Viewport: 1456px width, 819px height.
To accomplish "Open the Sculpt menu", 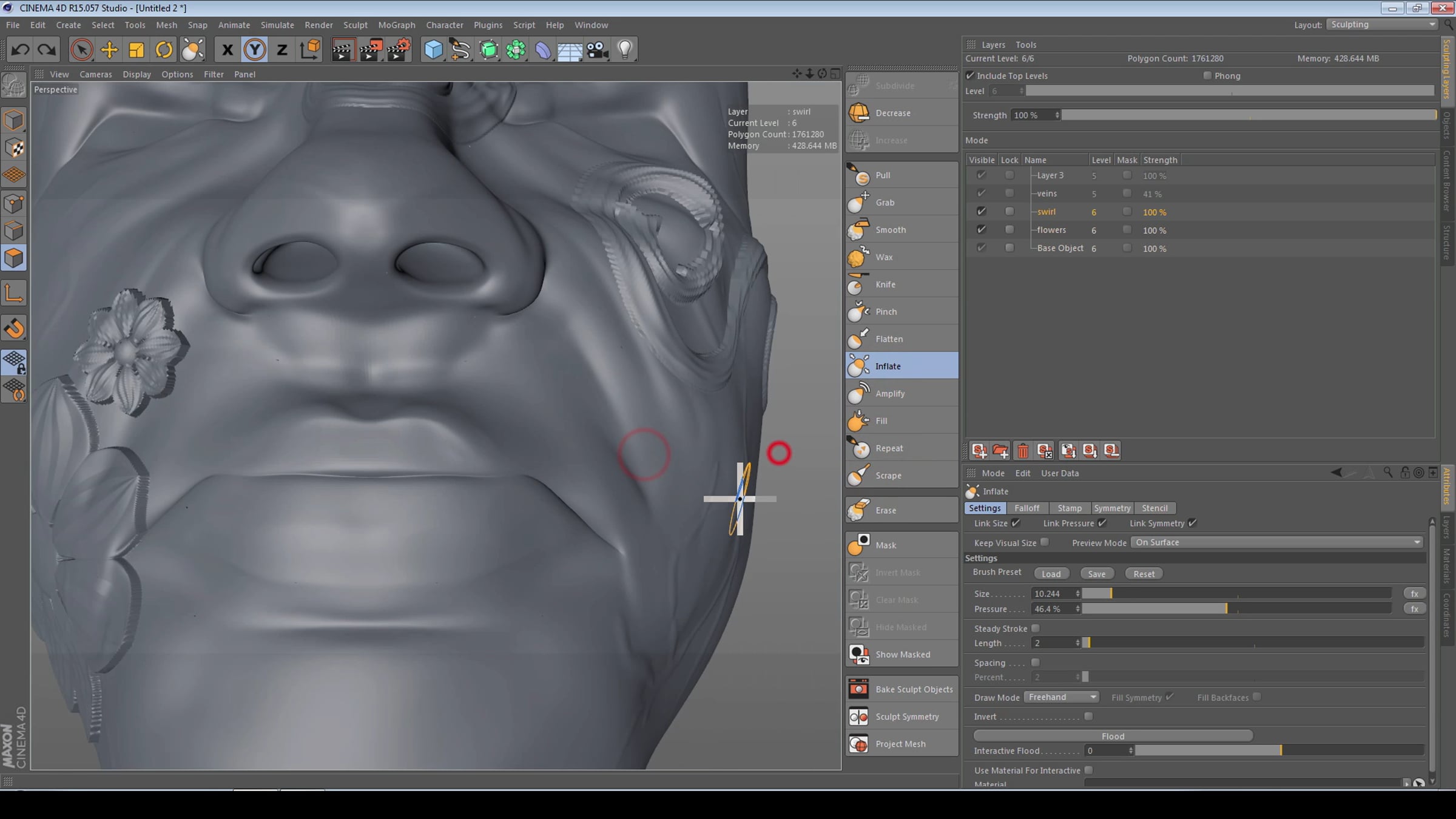I will [356, 25].
